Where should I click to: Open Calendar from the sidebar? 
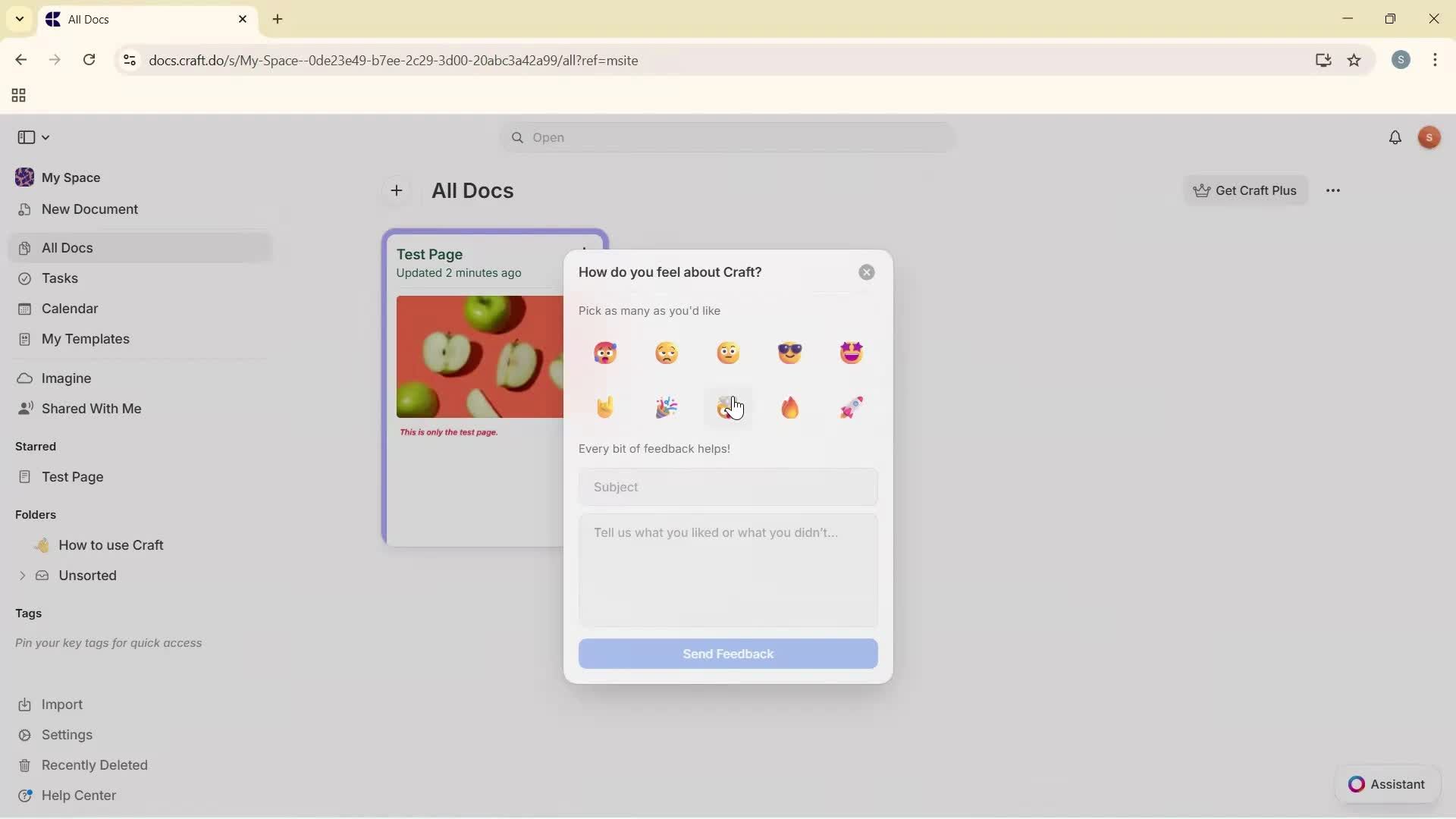point(68,309)
